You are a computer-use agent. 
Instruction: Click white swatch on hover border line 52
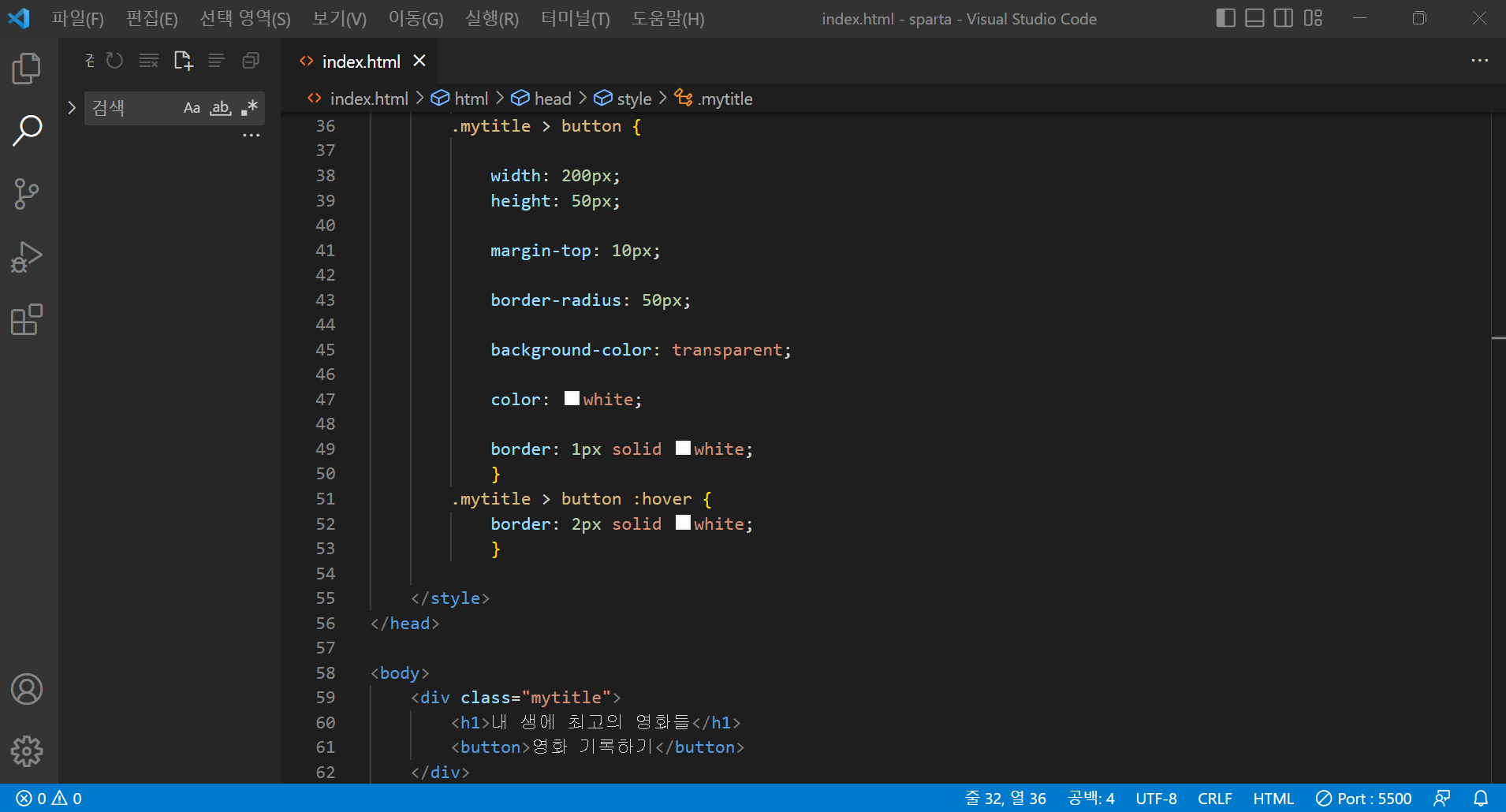(683, 523)
